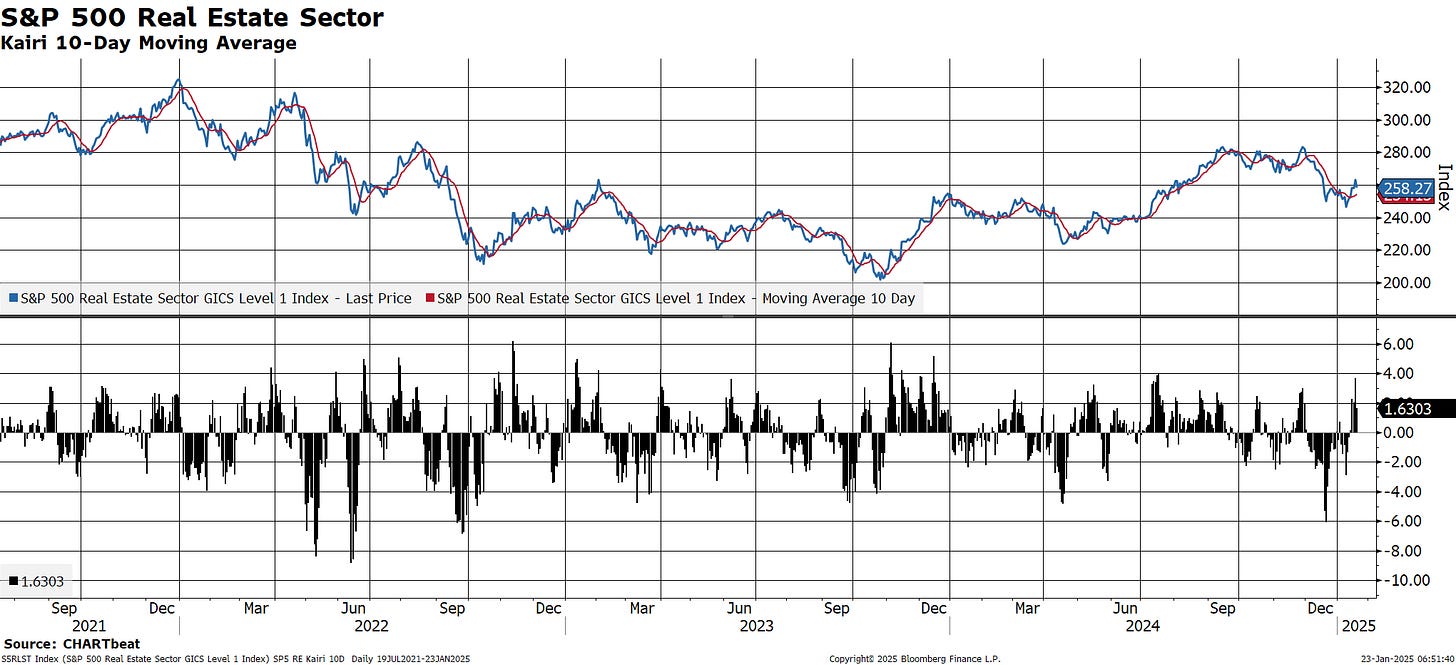Select the 'S&P 500 Real Estate Sector' chart title

(x=192, y=17)
